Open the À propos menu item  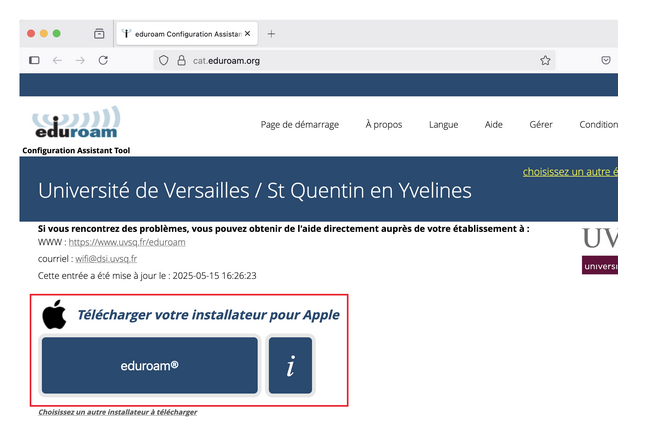click(384, 124)
